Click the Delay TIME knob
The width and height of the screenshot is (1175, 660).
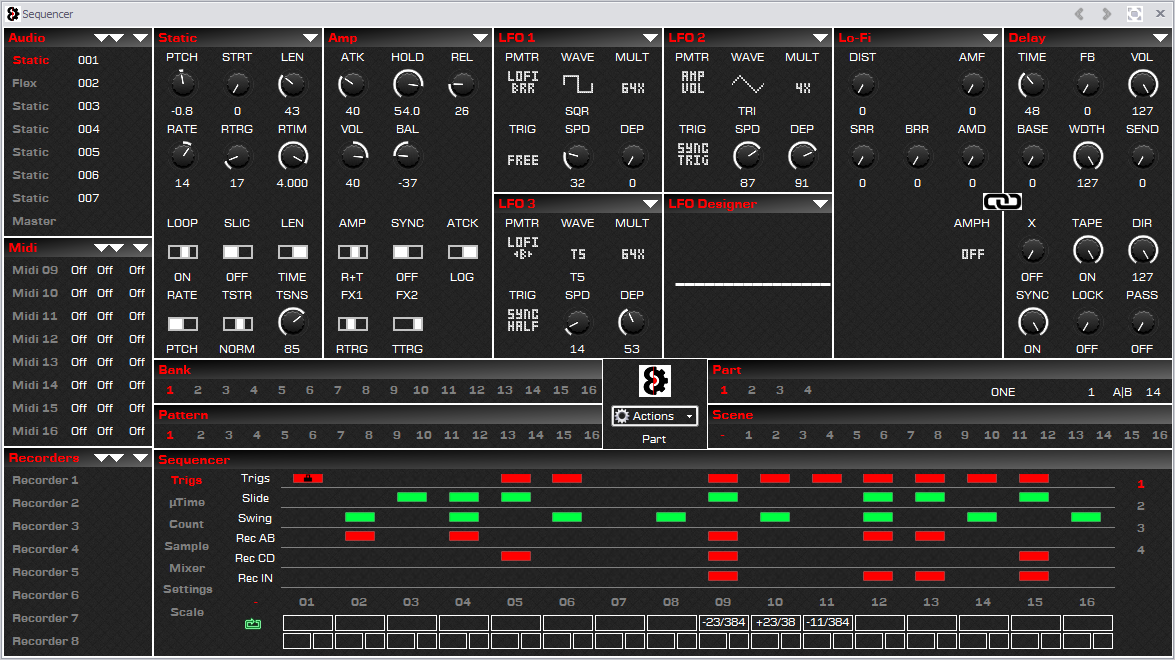[1032, 84]
